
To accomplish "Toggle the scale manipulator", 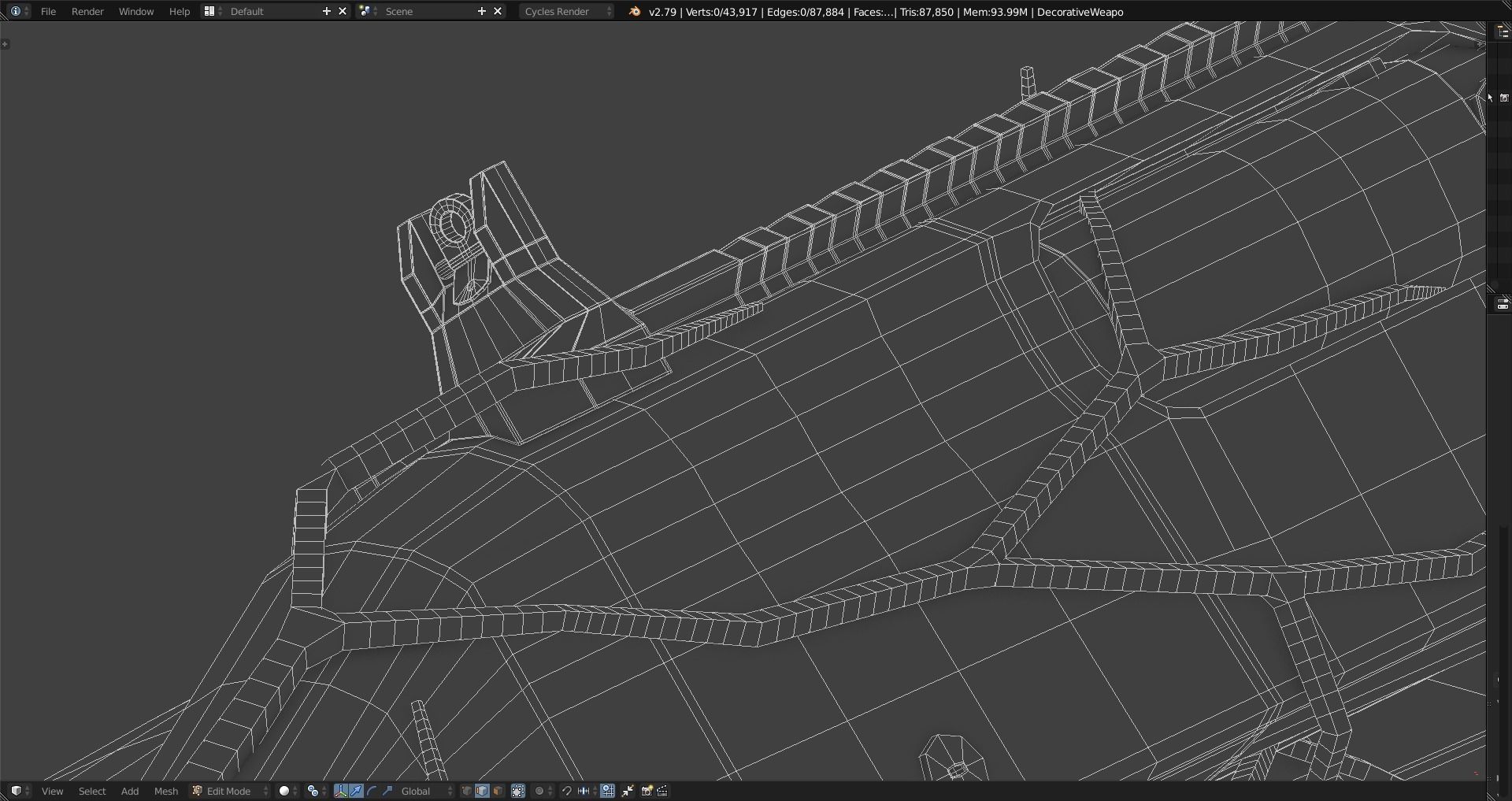I will pyautogui.click(x=387, y=791).
